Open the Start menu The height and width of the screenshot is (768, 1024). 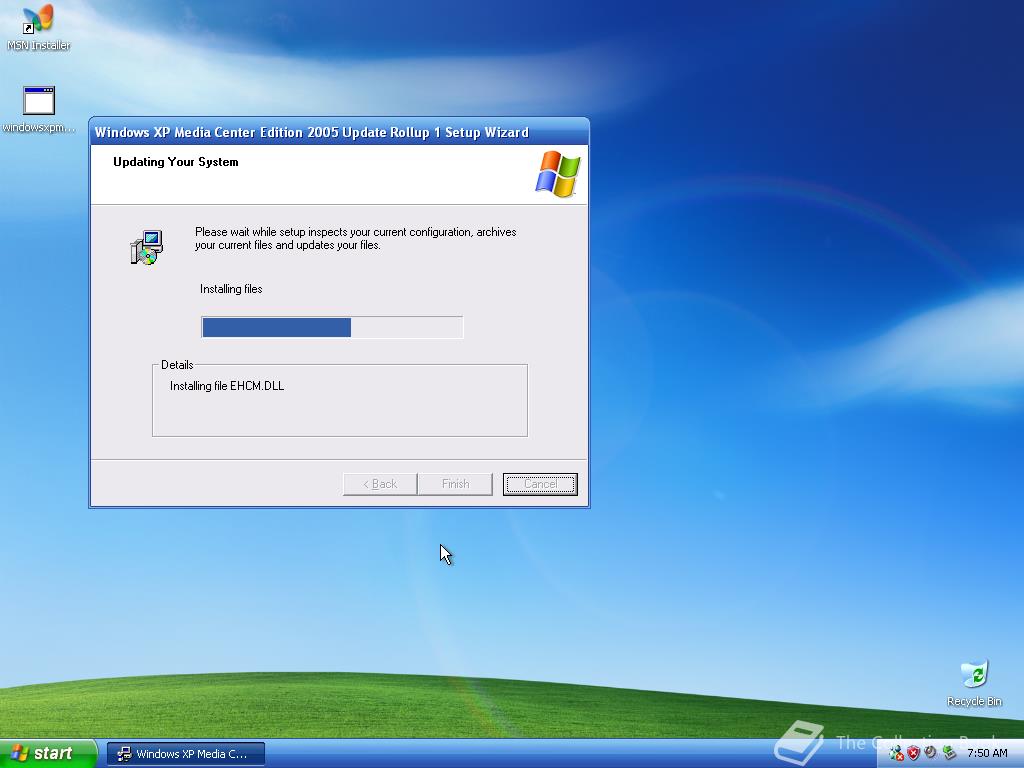coord(45,753)
